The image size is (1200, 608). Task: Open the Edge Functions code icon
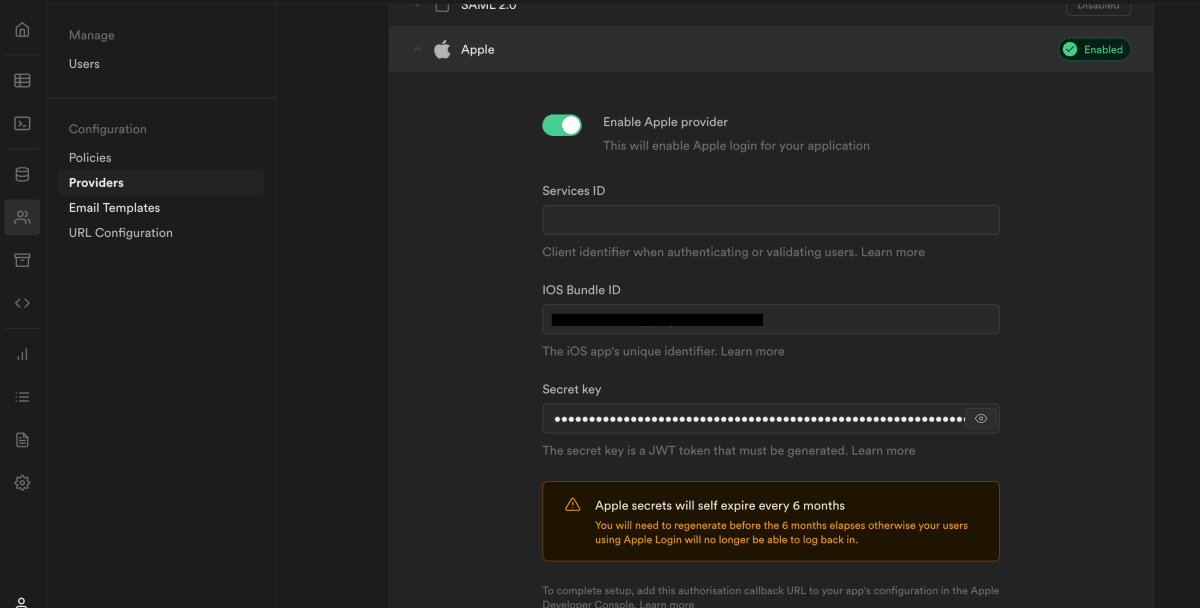click(x=22, y=303)
